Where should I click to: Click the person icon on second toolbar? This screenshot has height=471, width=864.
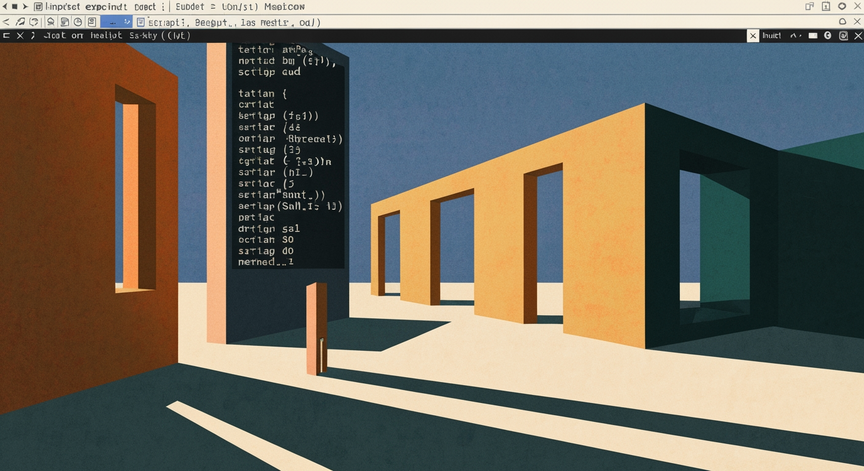click(51, 22)
